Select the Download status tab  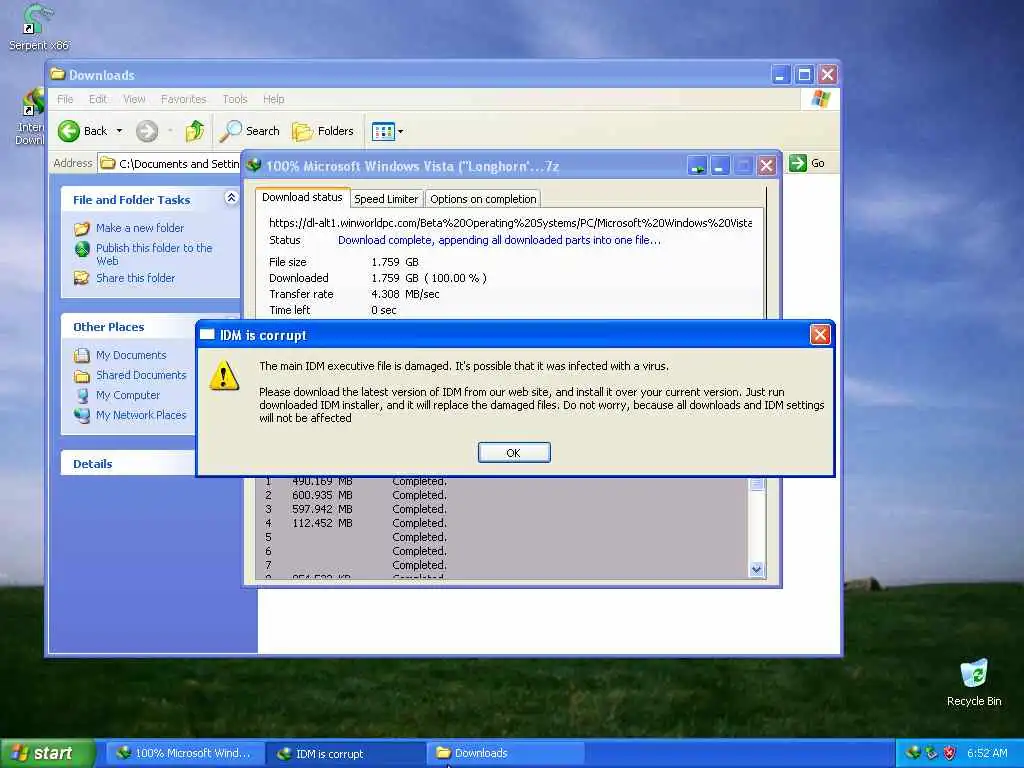point(302,197)
